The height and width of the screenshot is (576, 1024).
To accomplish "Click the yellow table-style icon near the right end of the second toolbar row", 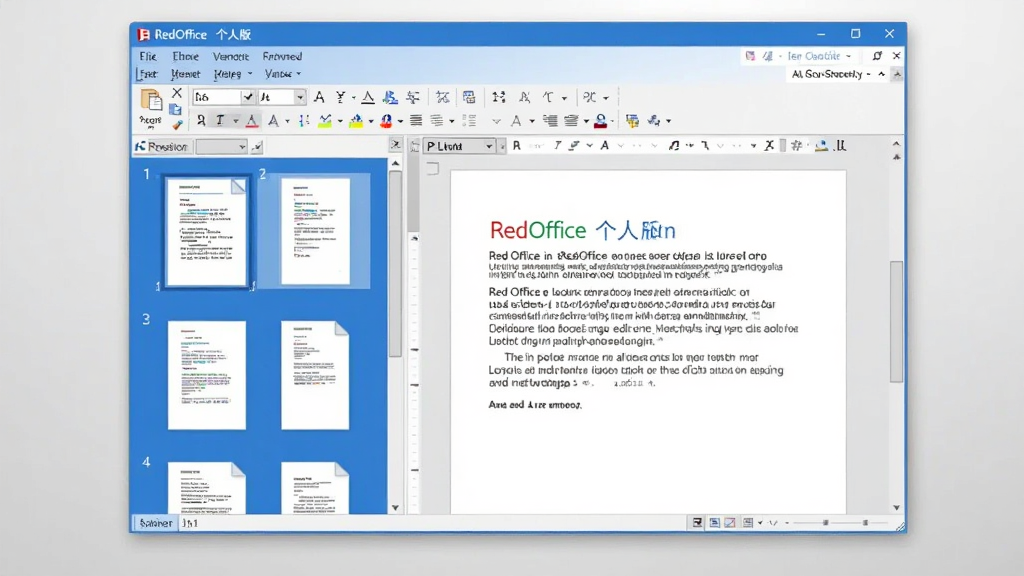I will [x=632, y=121].
